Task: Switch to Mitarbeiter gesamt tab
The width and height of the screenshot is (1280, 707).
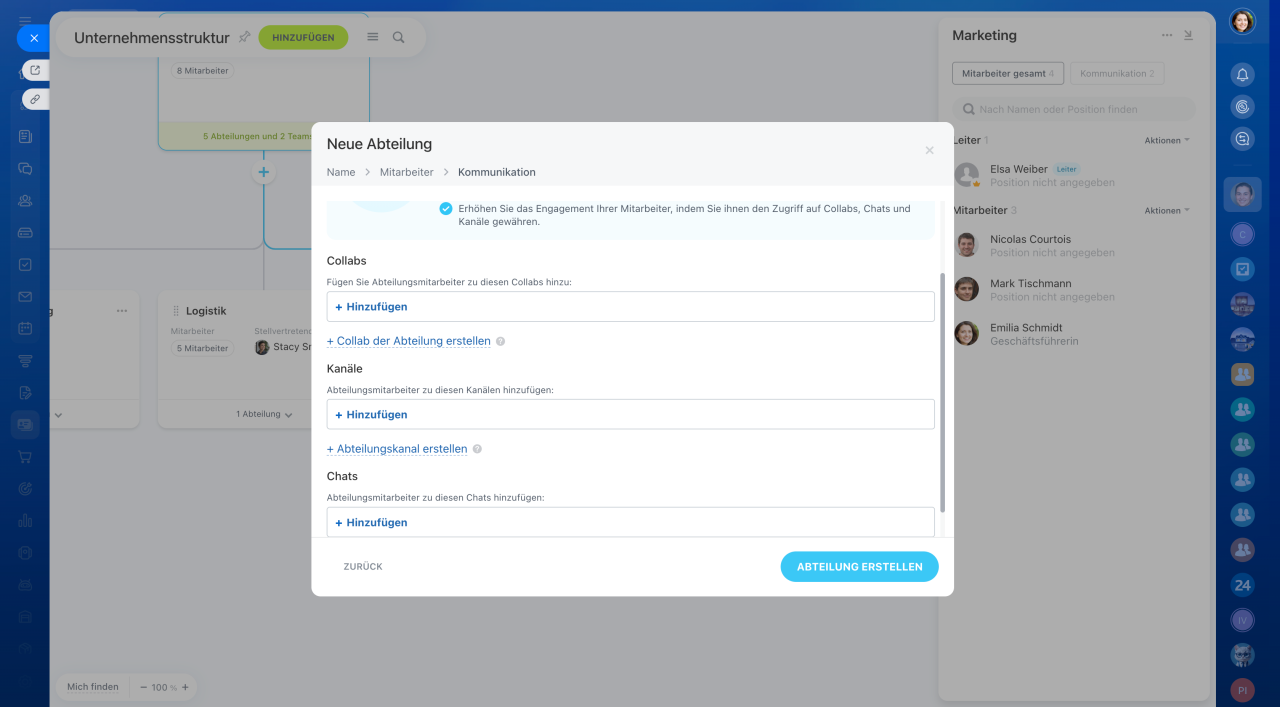Action: point(1008,74)
